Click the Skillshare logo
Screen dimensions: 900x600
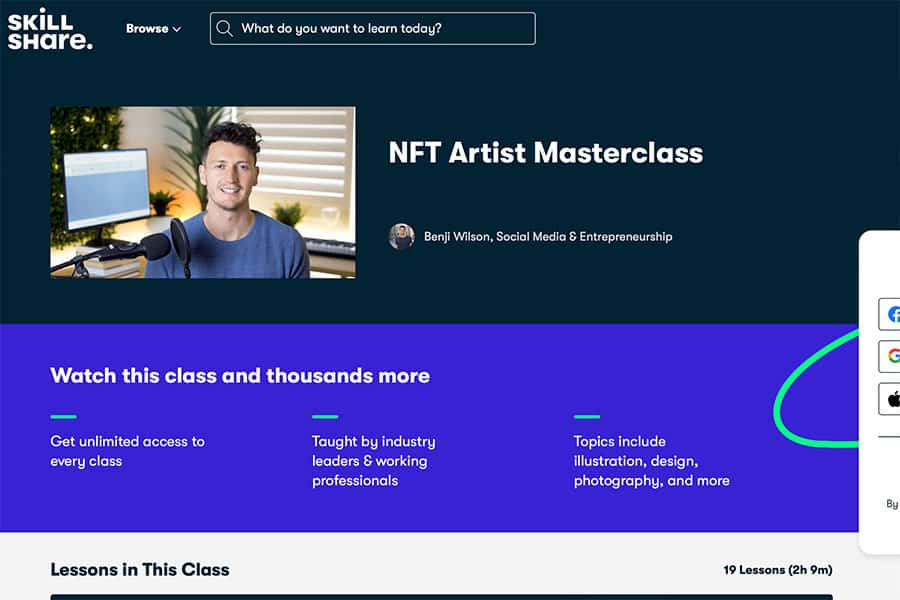point(50,29)
